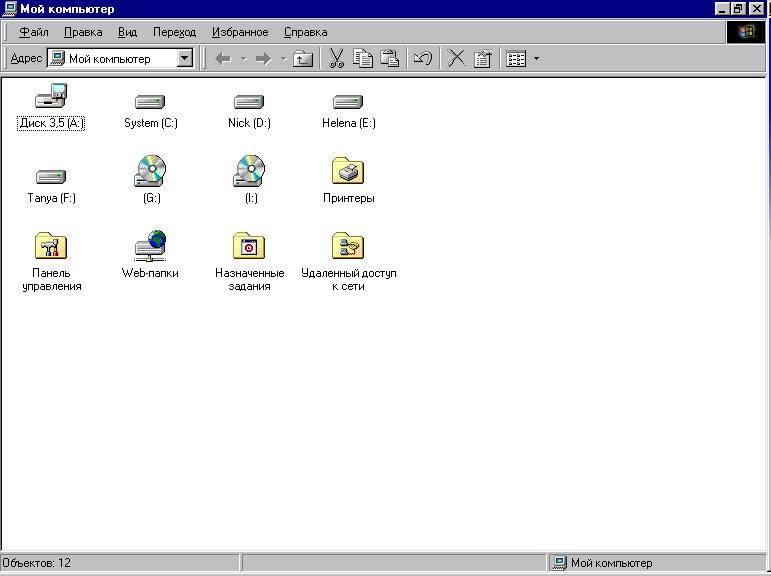
Task: Click the System (C:) label text
Action: pos(150,123)
